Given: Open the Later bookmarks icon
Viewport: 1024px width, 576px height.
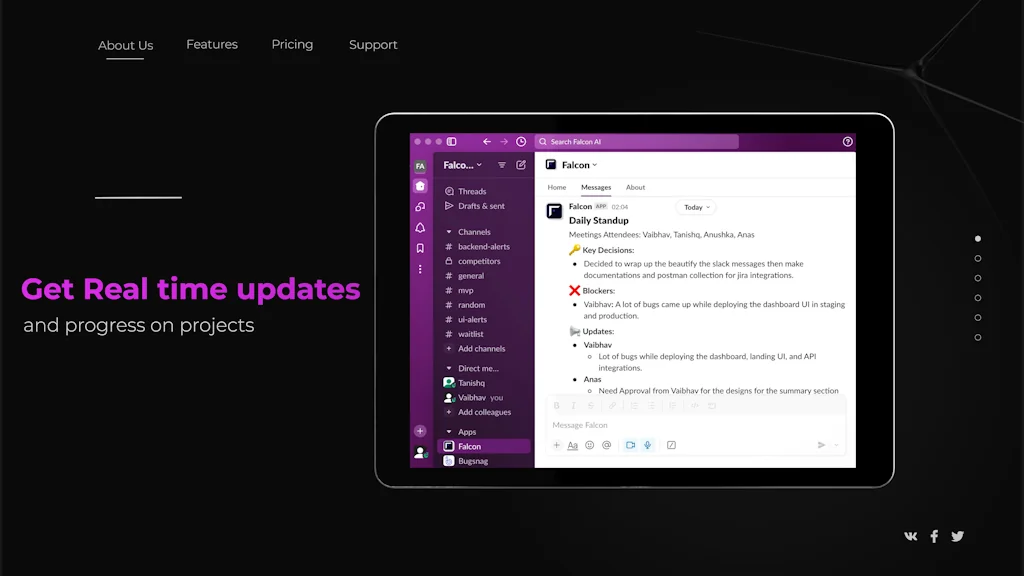Looking at the screenshot, I should point(419,247).
